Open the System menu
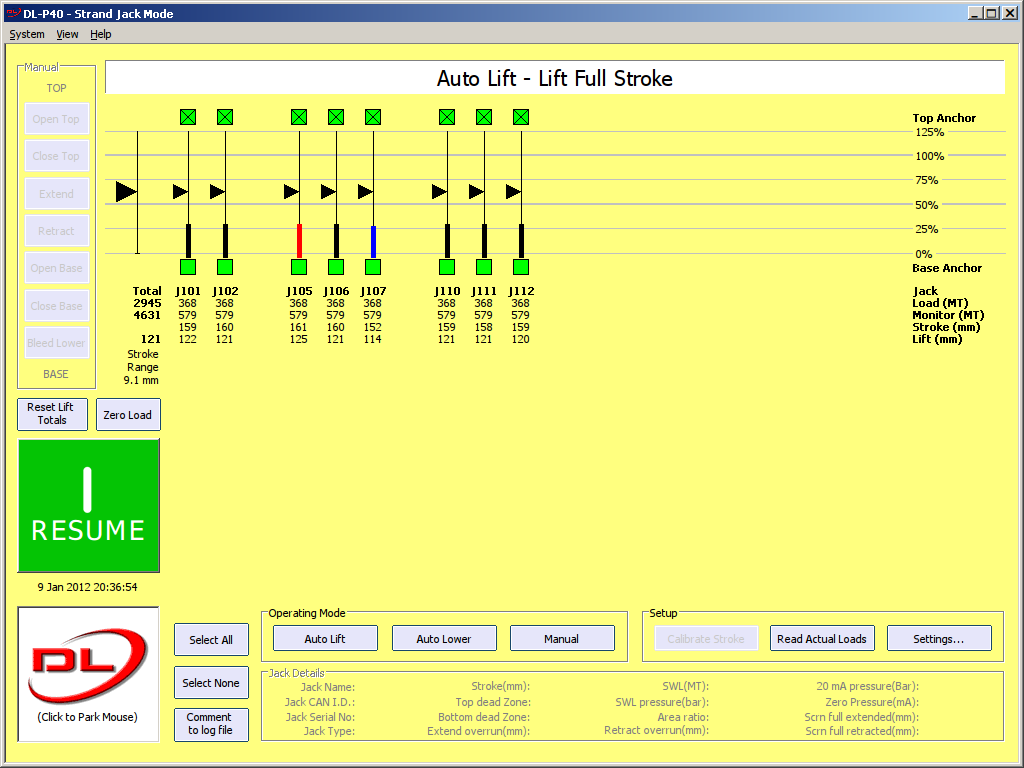This screenshot has width=1024, height=768. tap(27, 34)
